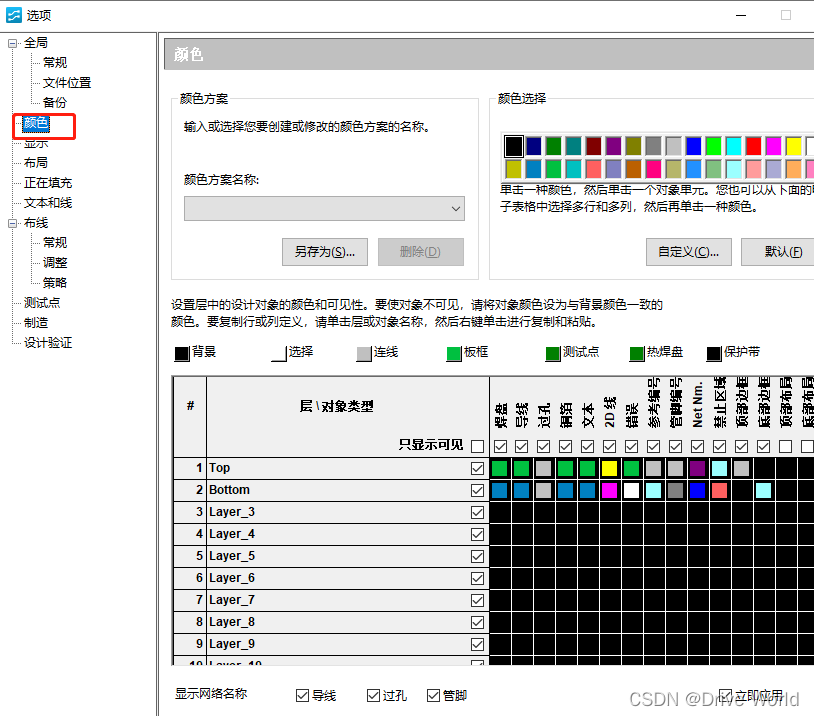814x716 pixels.
Task: Select 备份 in the options tree
Action: point(55,102)
